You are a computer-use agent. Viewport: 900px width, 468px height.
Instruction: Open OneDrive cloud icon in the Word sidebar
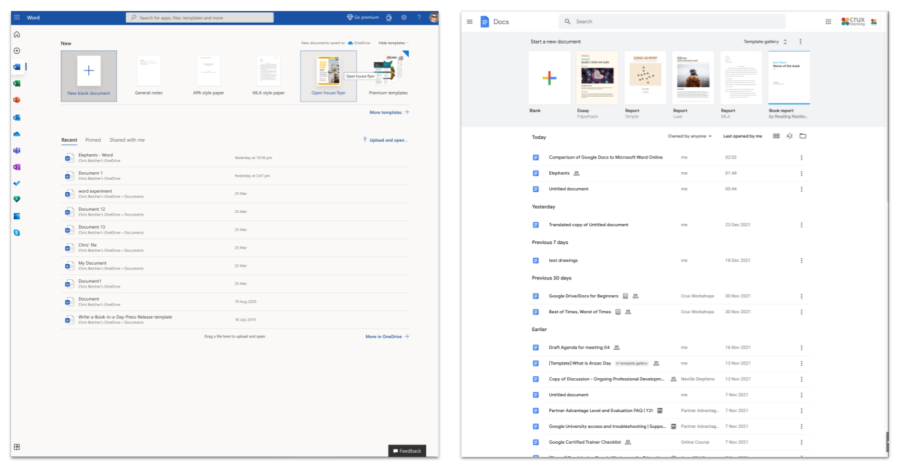click(17, 134)
